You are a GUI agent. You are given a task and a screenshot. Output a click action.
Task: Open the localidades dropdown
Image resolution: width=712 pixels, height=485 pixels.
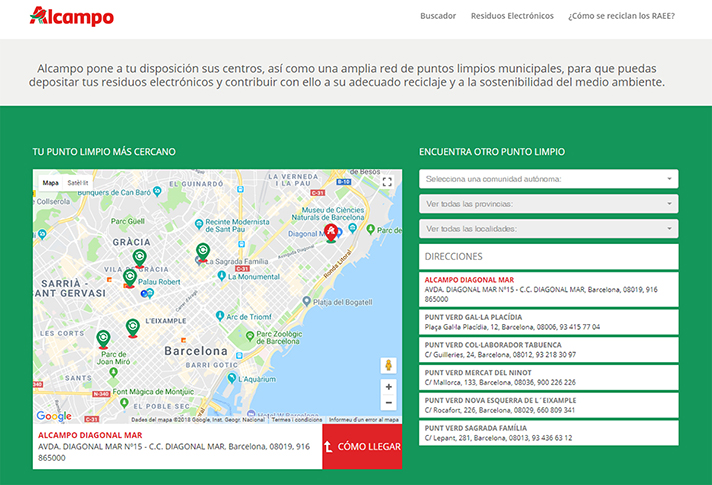pos(548,229)
